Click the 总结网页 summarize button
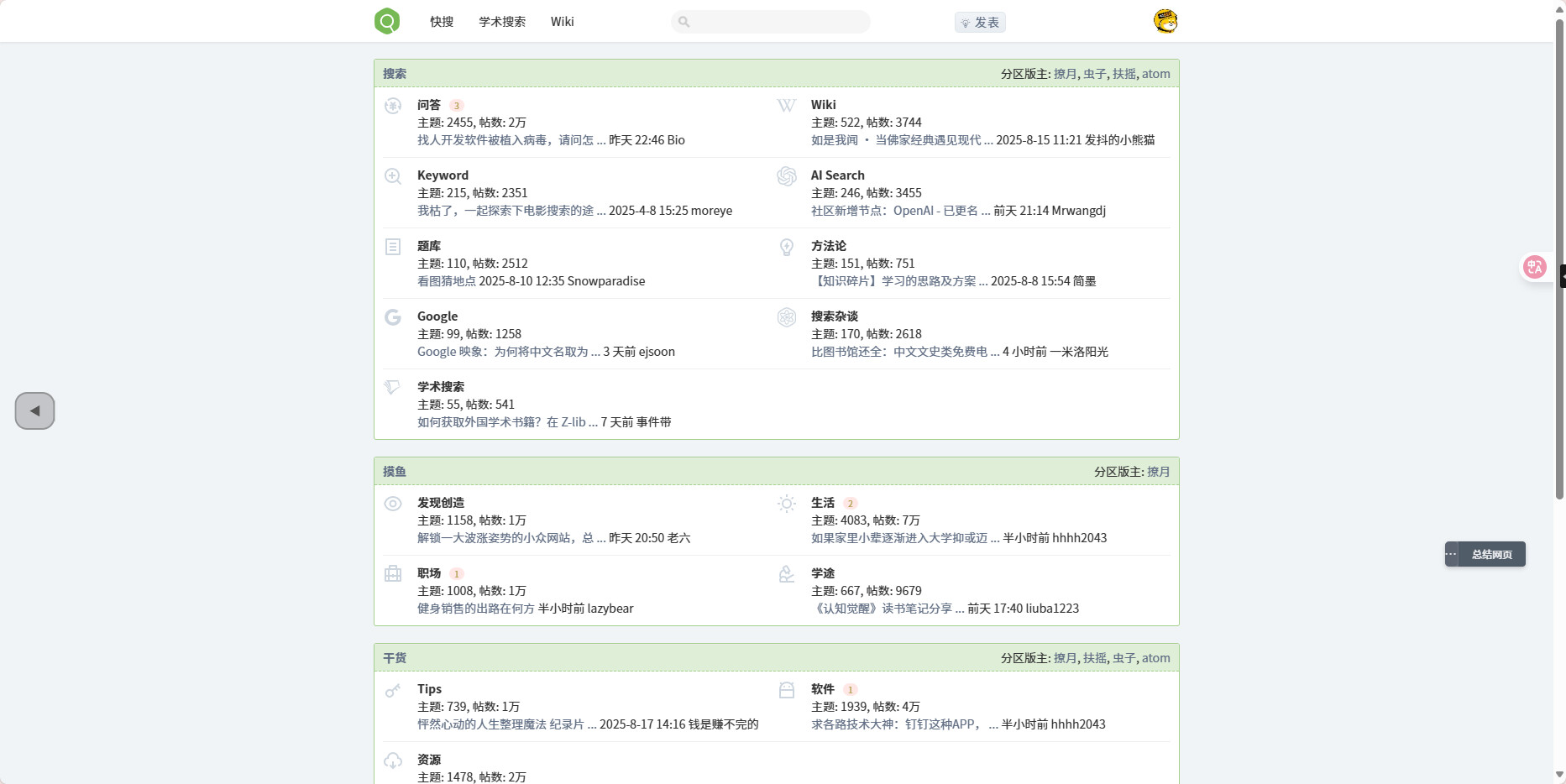Viewport: 1566px width, 784px height. click(1491, 555)
